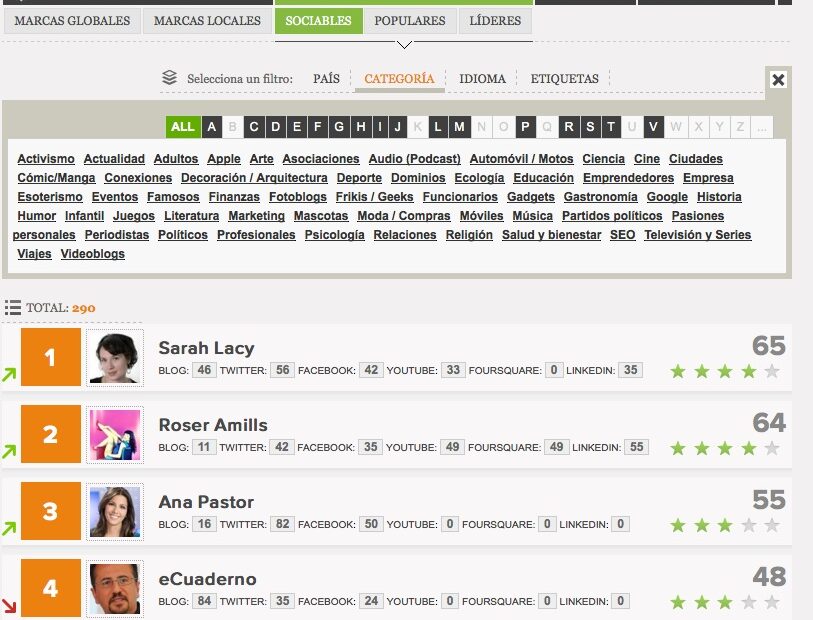The image size is (813, 620).
Task: Open the Marketing category
Action: 257,216
